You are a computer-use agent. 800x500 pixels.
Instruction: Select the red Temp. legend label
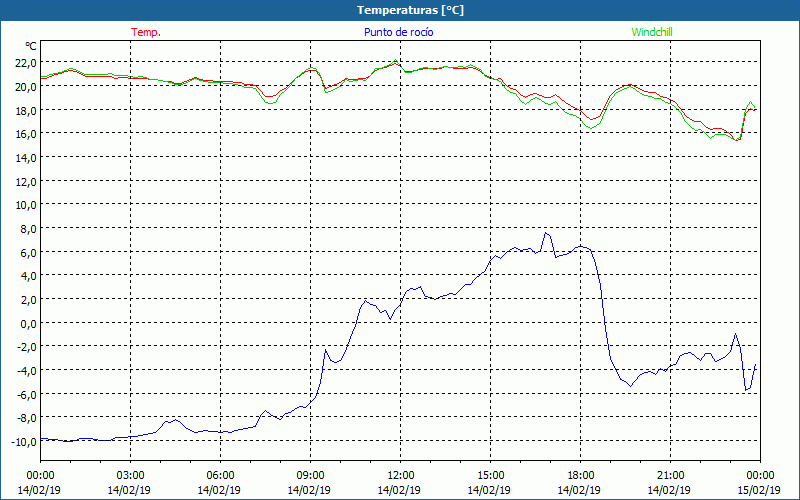146,32
